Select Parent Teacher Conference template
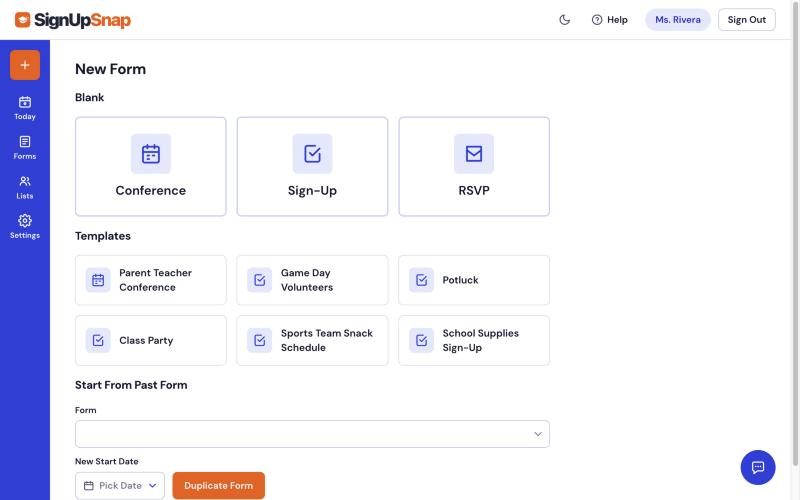Screen dimensions: 800x500 click(x=151, y=280)
